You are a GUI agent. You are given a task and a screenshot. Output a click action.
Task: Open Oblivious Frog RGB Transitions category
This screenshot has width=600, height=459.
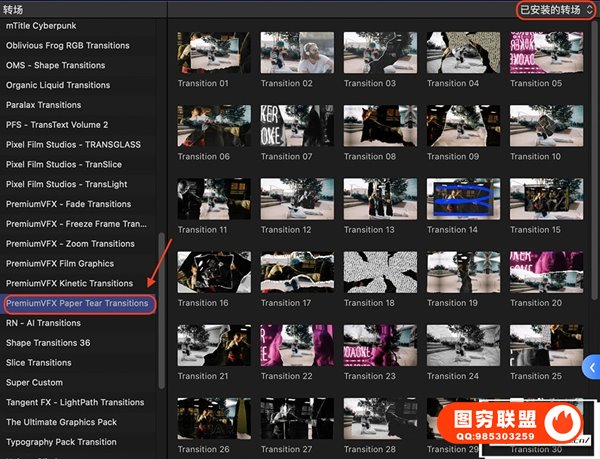pos(67,45)
